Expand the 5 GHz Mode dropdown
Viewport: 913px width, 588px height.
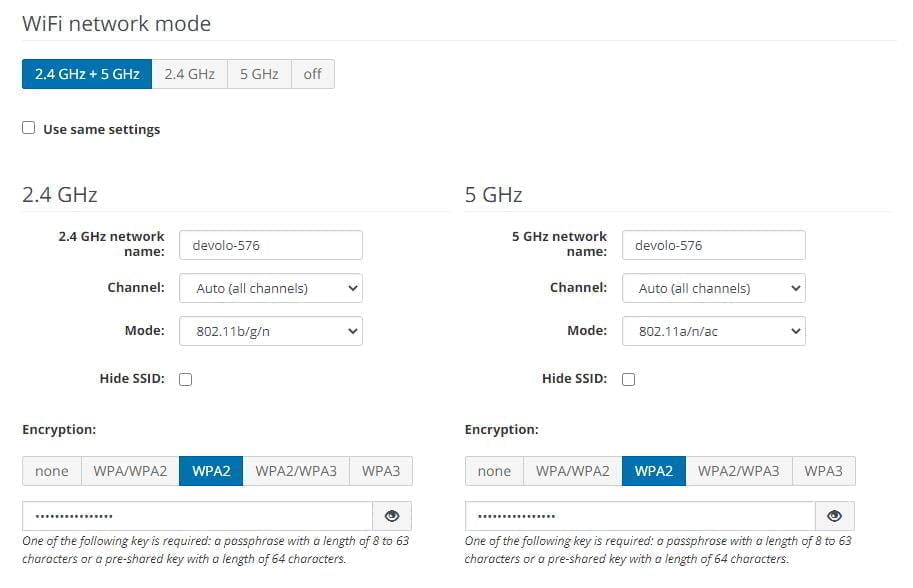pos(713,331)
